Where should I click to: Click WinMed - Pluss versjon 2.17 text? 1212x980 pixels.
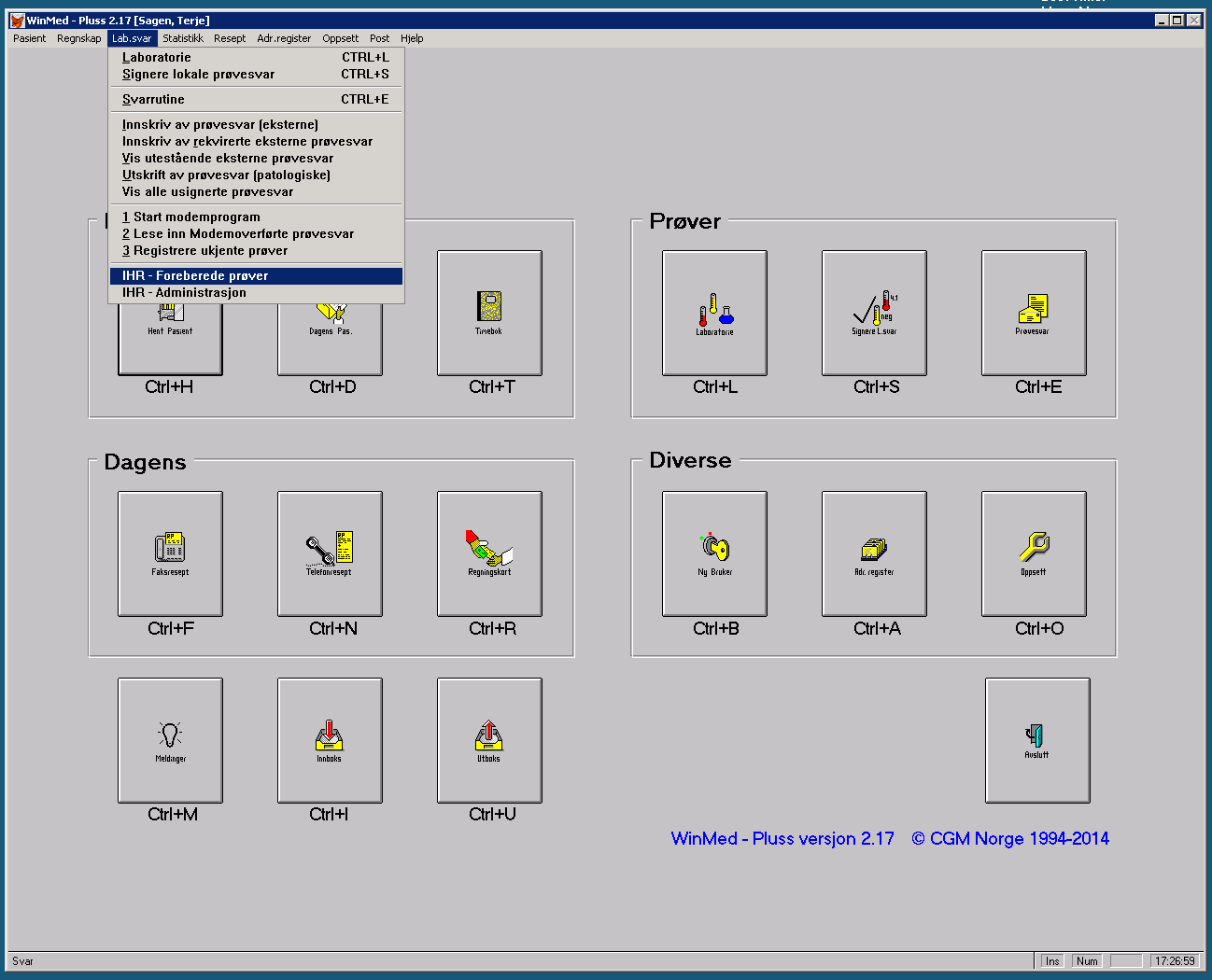[x=782, y=838]
